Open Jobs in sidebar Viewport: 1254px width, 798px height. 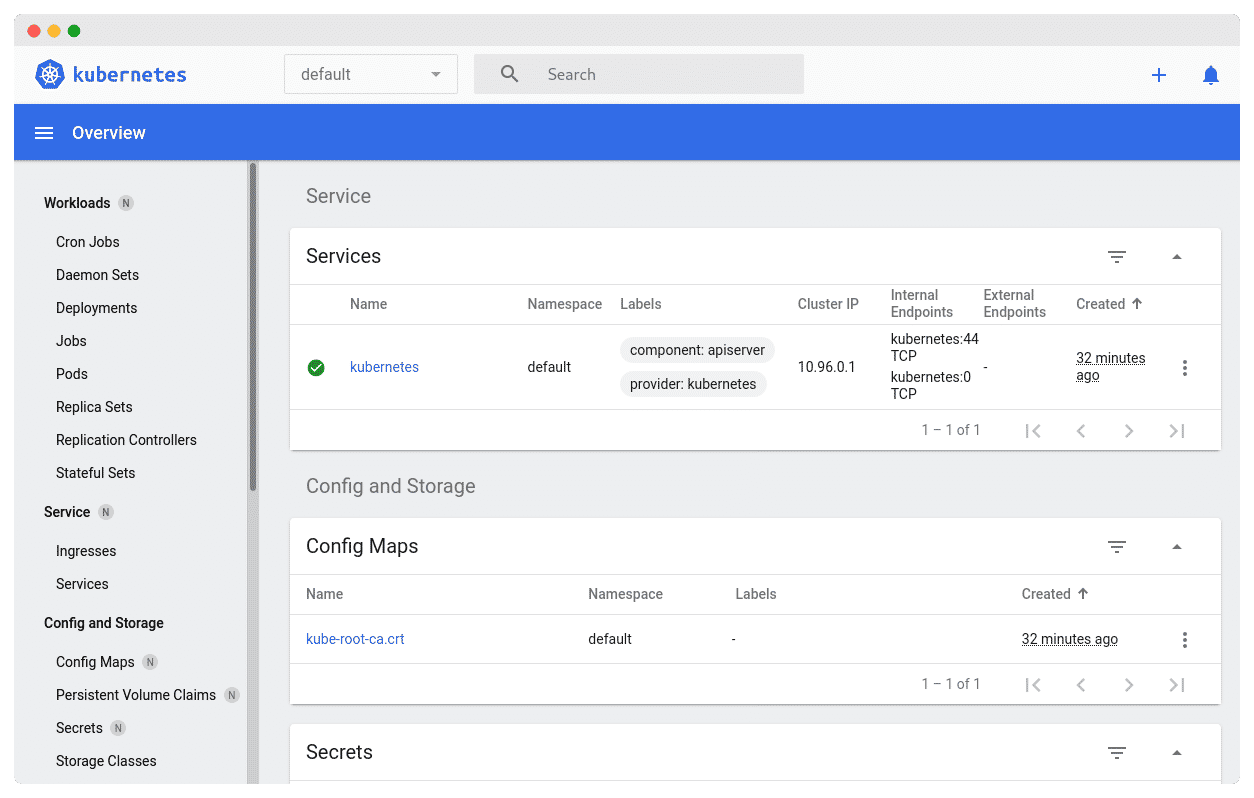coord(71,341)
